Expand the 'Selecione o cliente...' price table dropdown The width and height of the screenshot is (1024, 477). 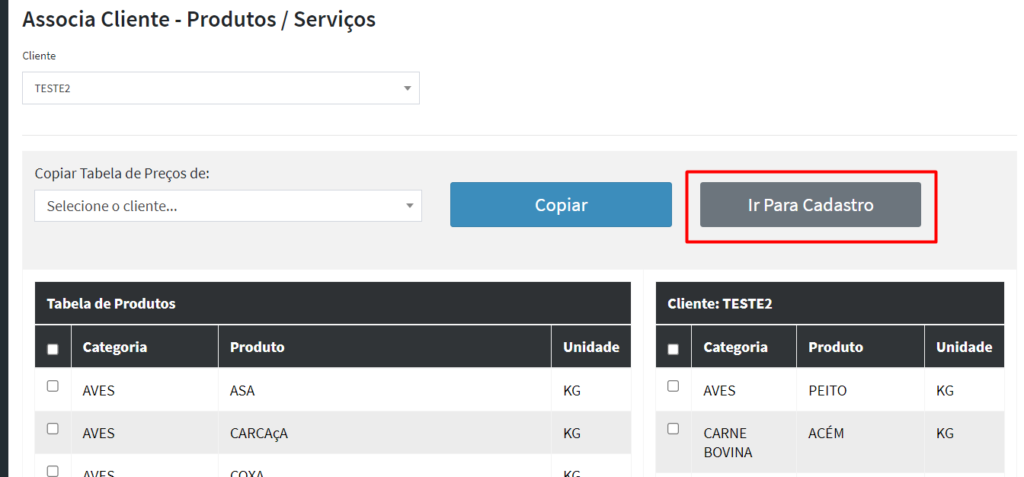[x=227, y=206]
